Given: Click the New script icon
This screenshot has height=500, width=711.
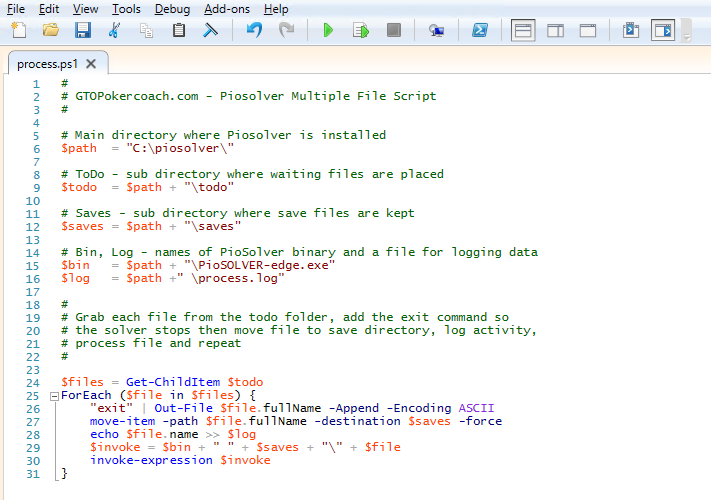Looking at the screenshot, I should click(18, 31).
